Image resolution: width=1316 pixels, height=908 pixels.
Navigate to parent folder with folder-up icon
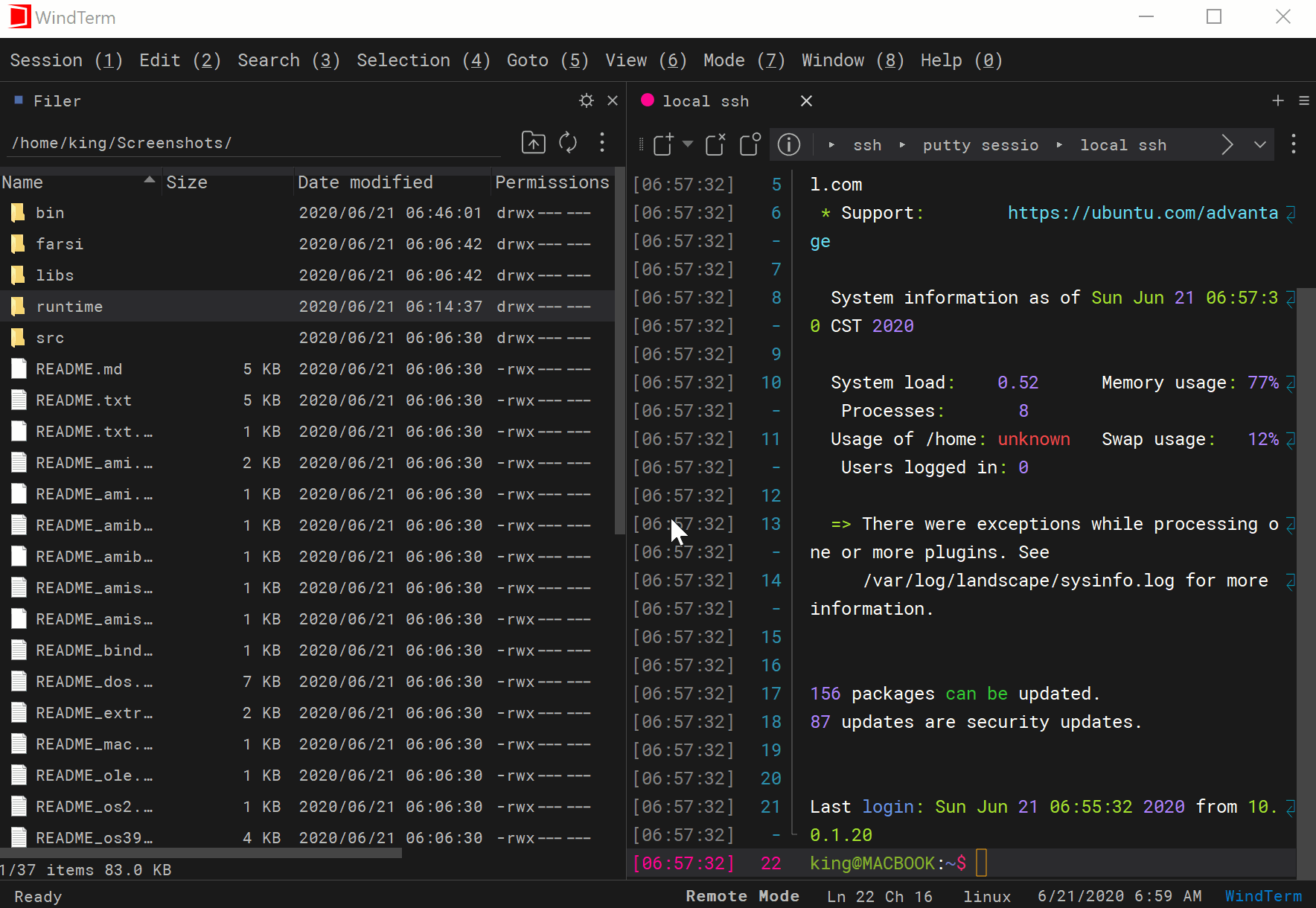click(534, 142)
